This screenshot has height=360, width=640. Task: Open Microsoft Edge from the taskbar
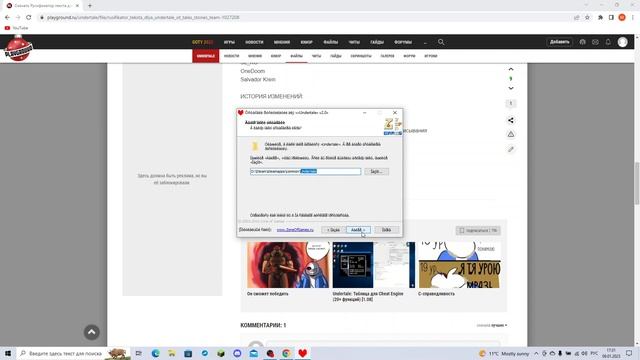tap(156, 353)
